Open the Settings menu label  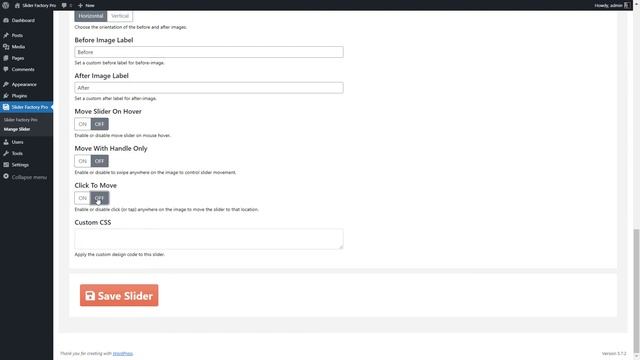20,165
